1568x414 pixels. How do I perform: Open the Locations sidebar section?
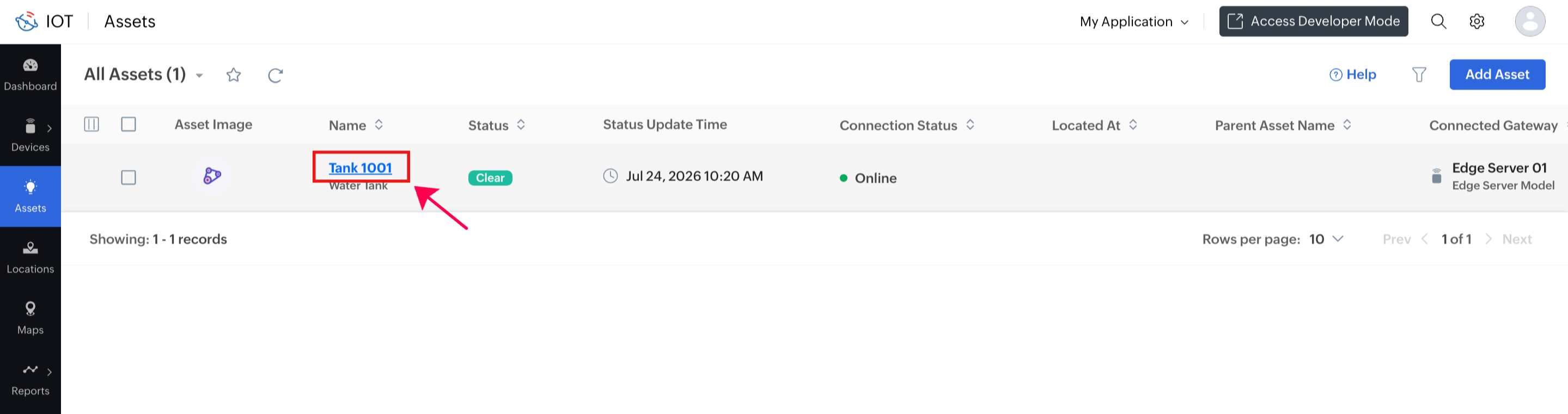[30, 257]
